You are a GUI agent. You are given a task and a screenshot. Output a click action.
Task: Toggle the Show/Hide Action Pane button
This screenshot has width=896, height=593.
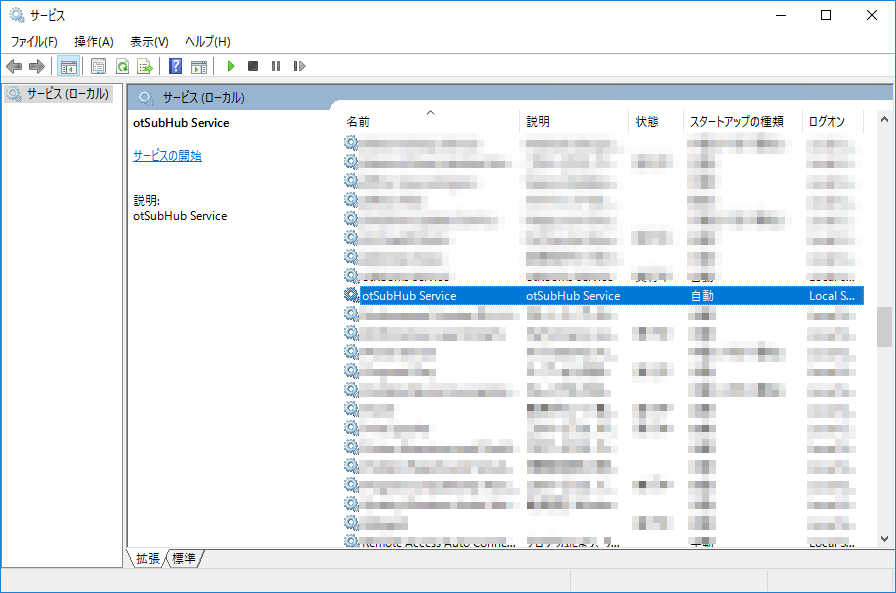[x=199, y=66]
